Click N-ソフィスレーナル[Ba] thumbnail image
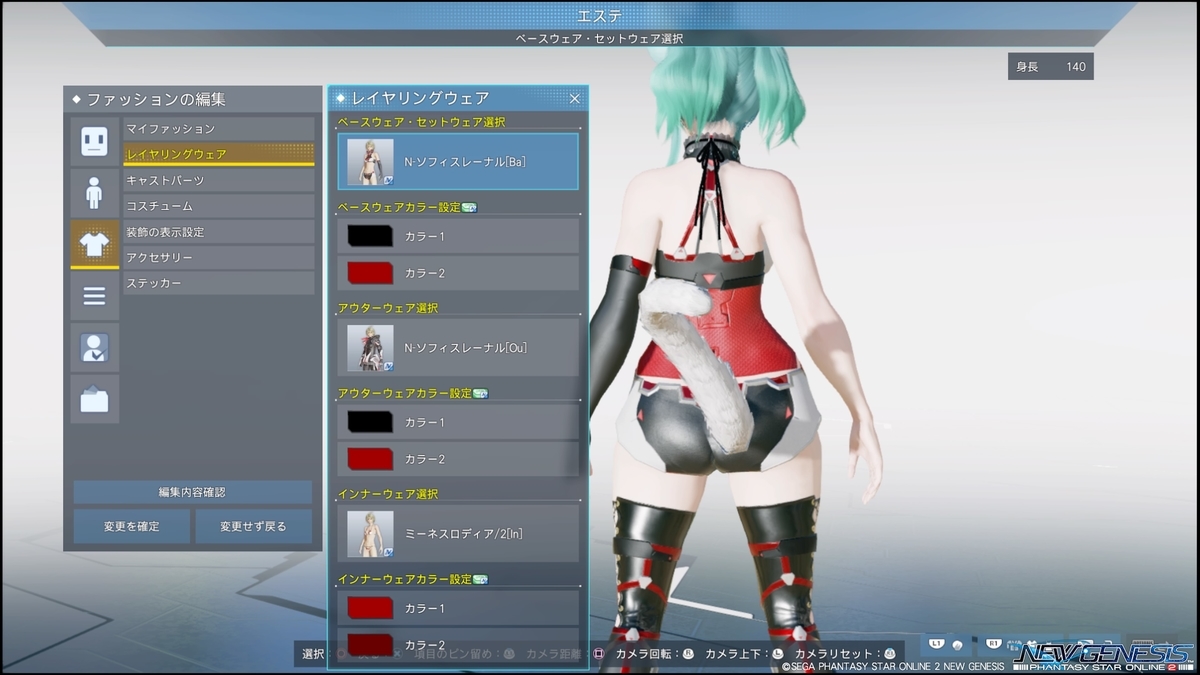The image size is (1200, 675). coord(370,162)
